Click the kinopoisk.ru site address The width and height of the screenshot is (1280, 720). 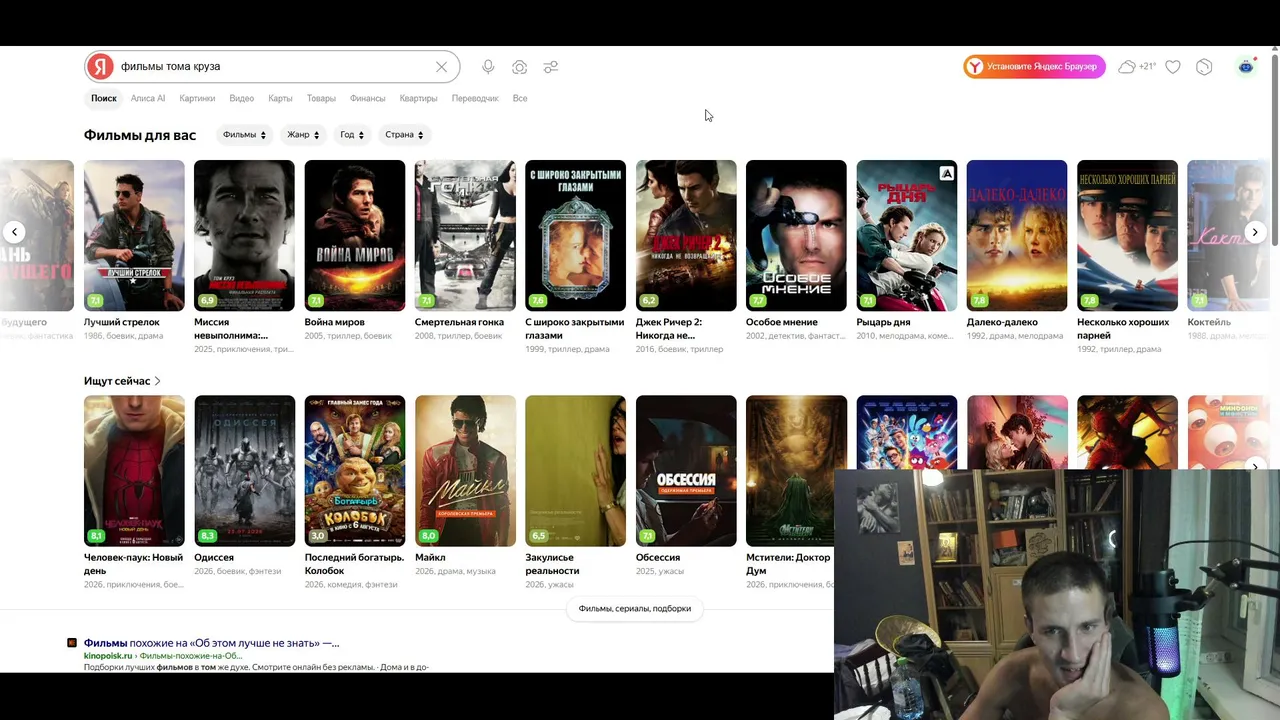pos(108,656)
